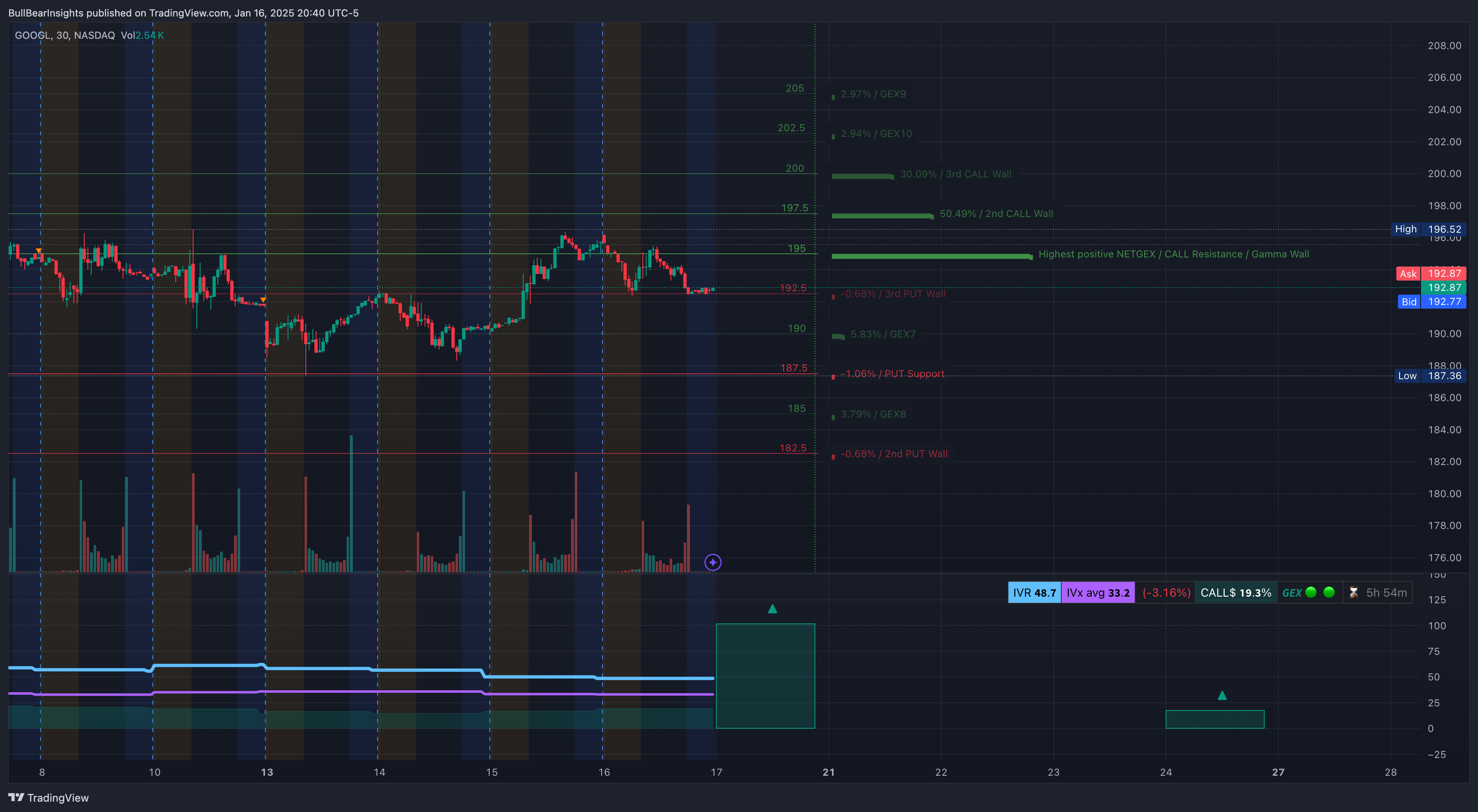Click the green Gamma Wall bar at 195
The width and height of the screenshot is (1478, 812).
click(x=932, y=257)
